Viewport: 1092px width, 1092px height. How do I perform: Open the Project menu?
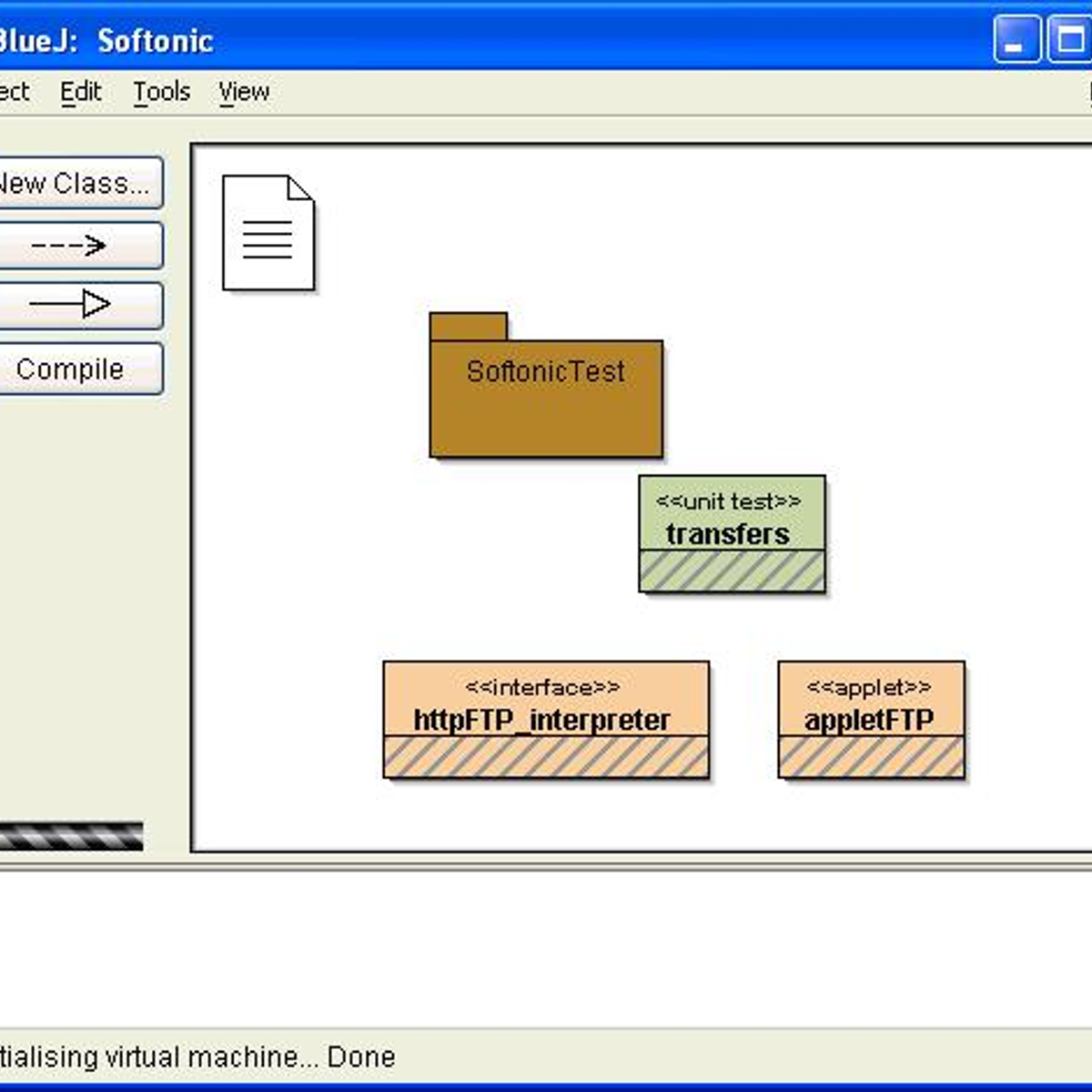13,91
